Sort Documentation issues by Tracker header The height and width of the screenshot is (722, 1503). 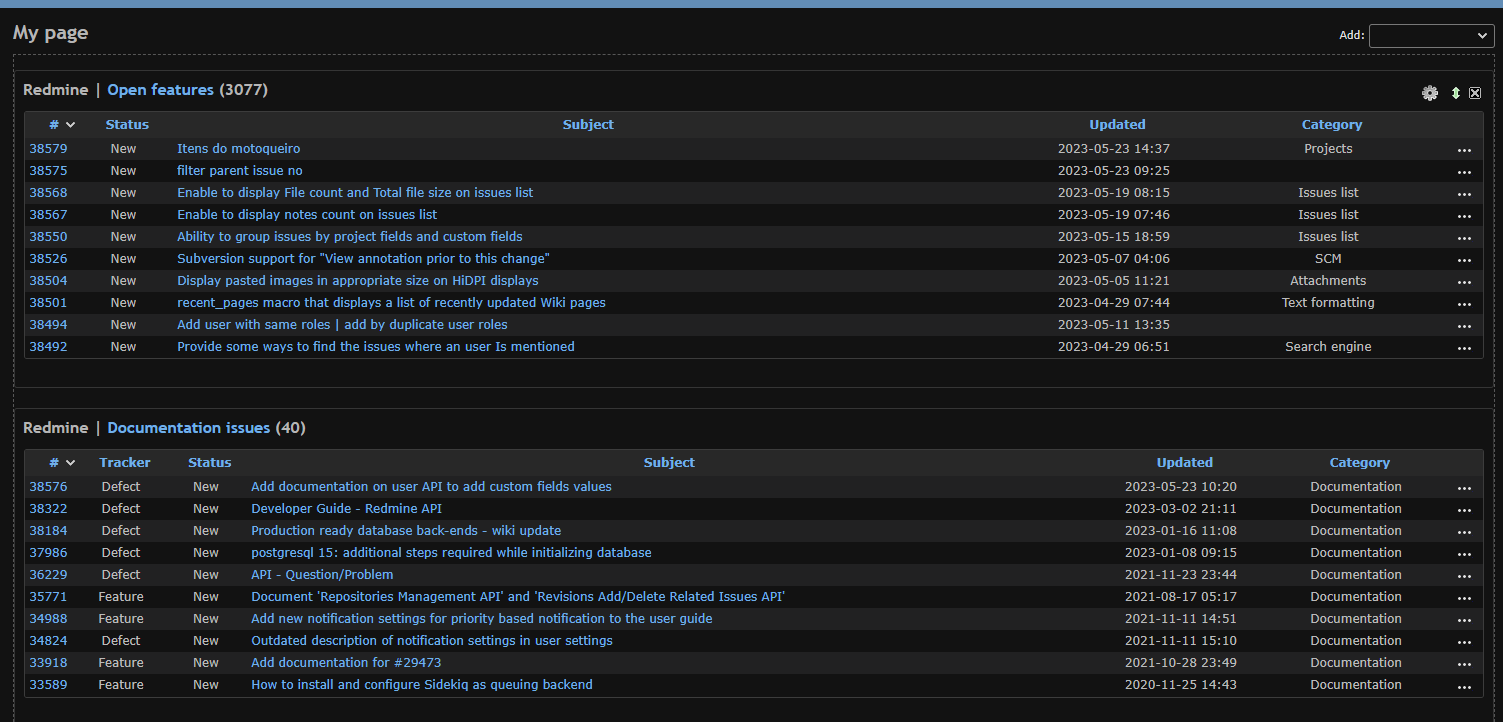125,463
